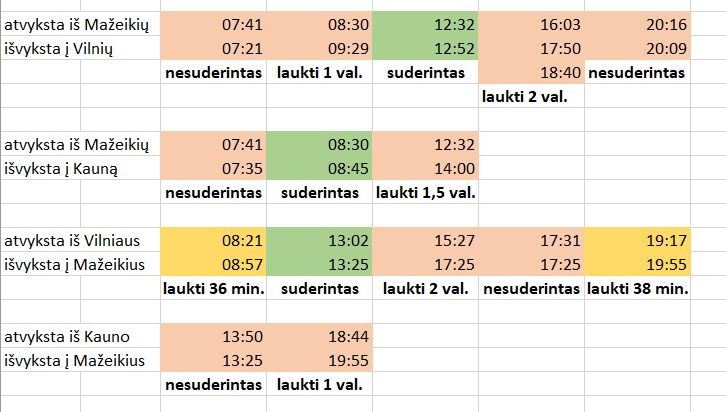Select the cell showing 13:50
This screenshot has width=726, height=412.
213,336
